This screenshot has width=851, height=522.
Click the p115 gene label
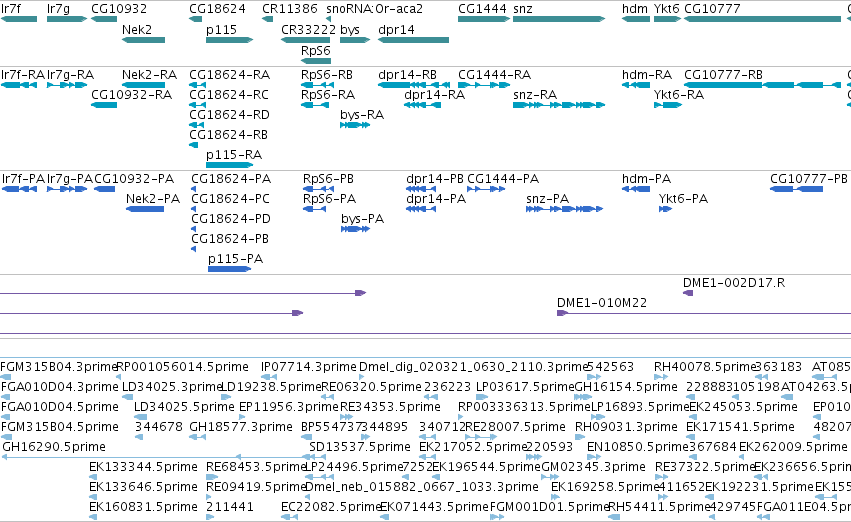coord(221,30)
